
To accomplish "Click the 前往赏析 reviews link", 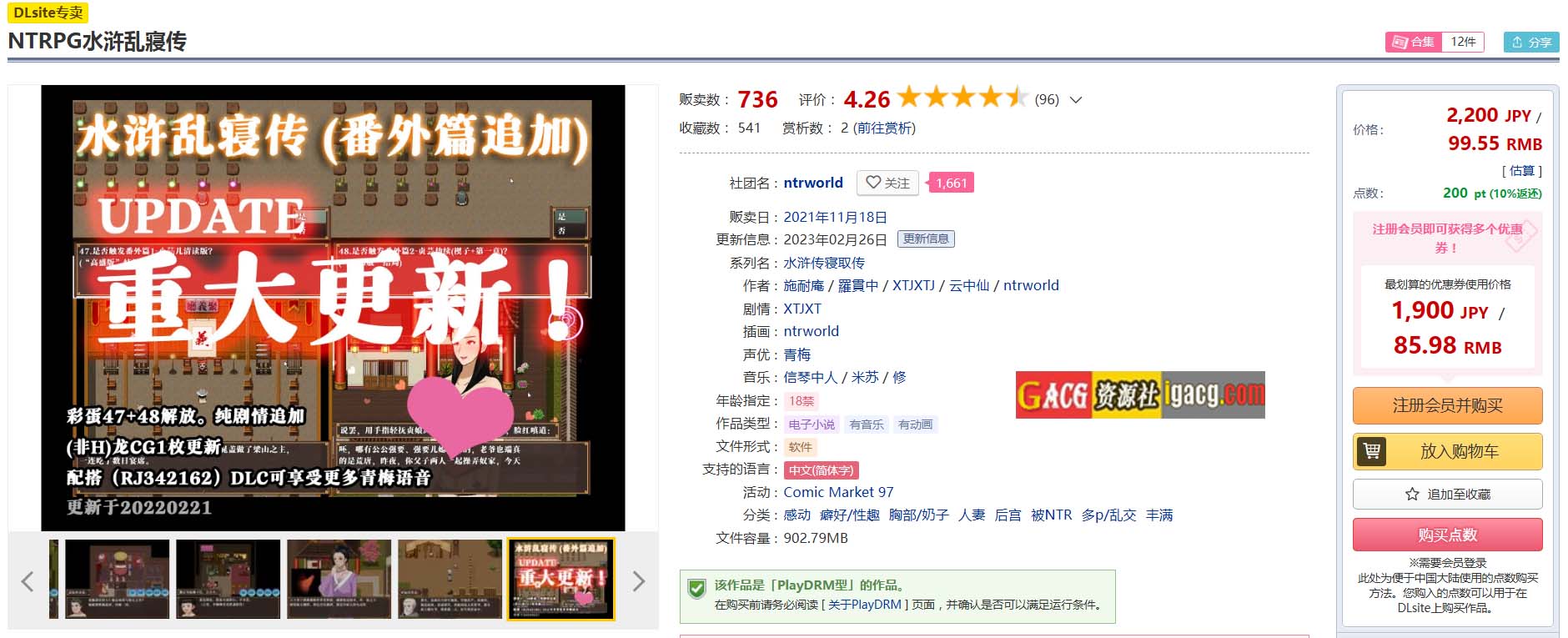I will pos(884,128).
